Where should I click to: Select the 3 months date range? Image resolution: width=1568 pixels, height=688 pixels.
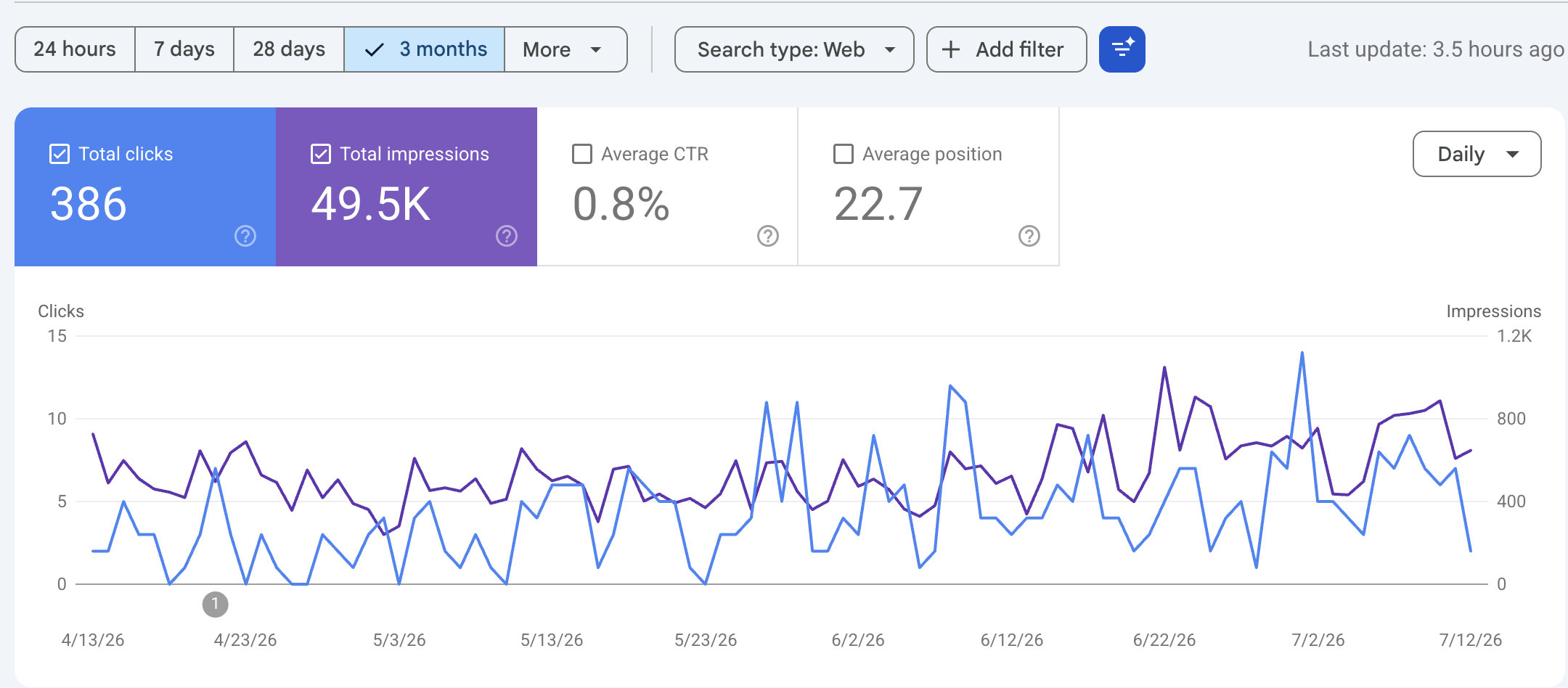[425, 49]
